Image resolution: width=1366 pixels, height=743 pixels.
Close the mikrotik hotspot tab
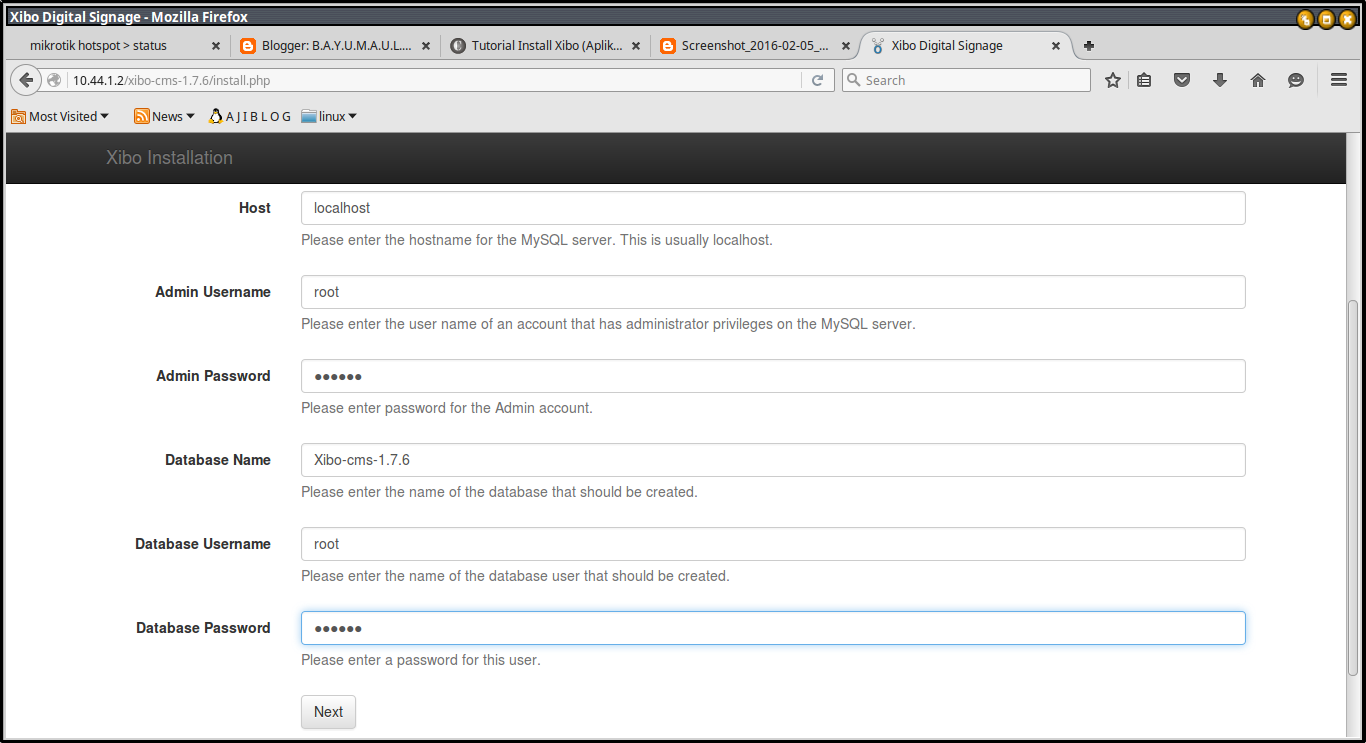[215, 46]
